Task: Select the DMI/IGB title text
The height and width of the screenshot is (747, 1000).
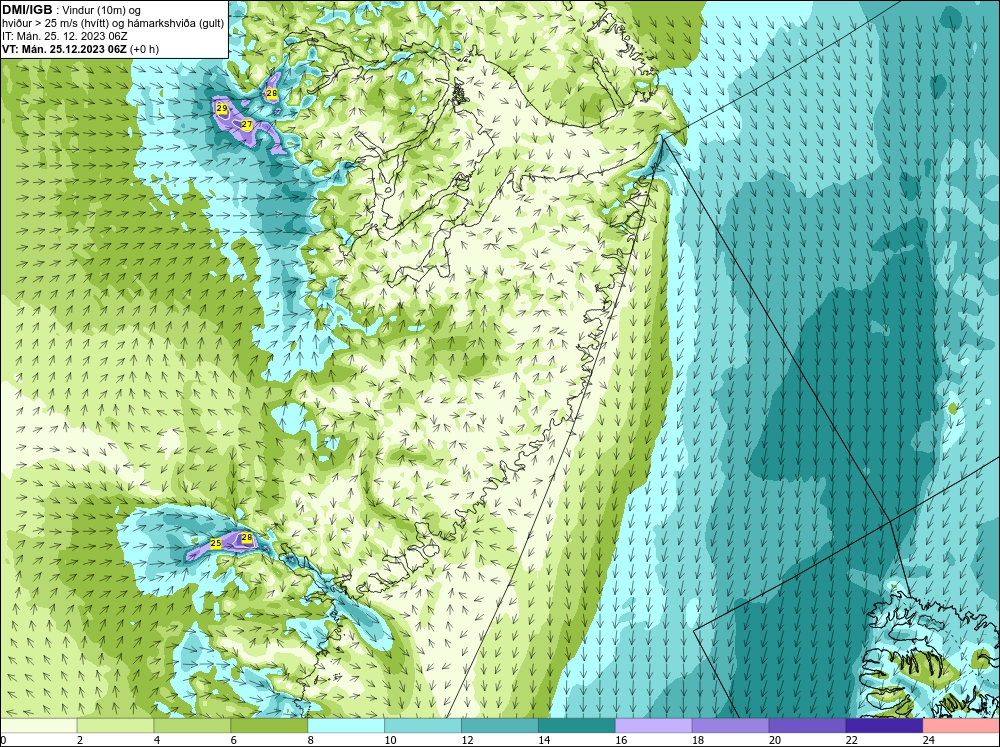Action: (27, 10)
